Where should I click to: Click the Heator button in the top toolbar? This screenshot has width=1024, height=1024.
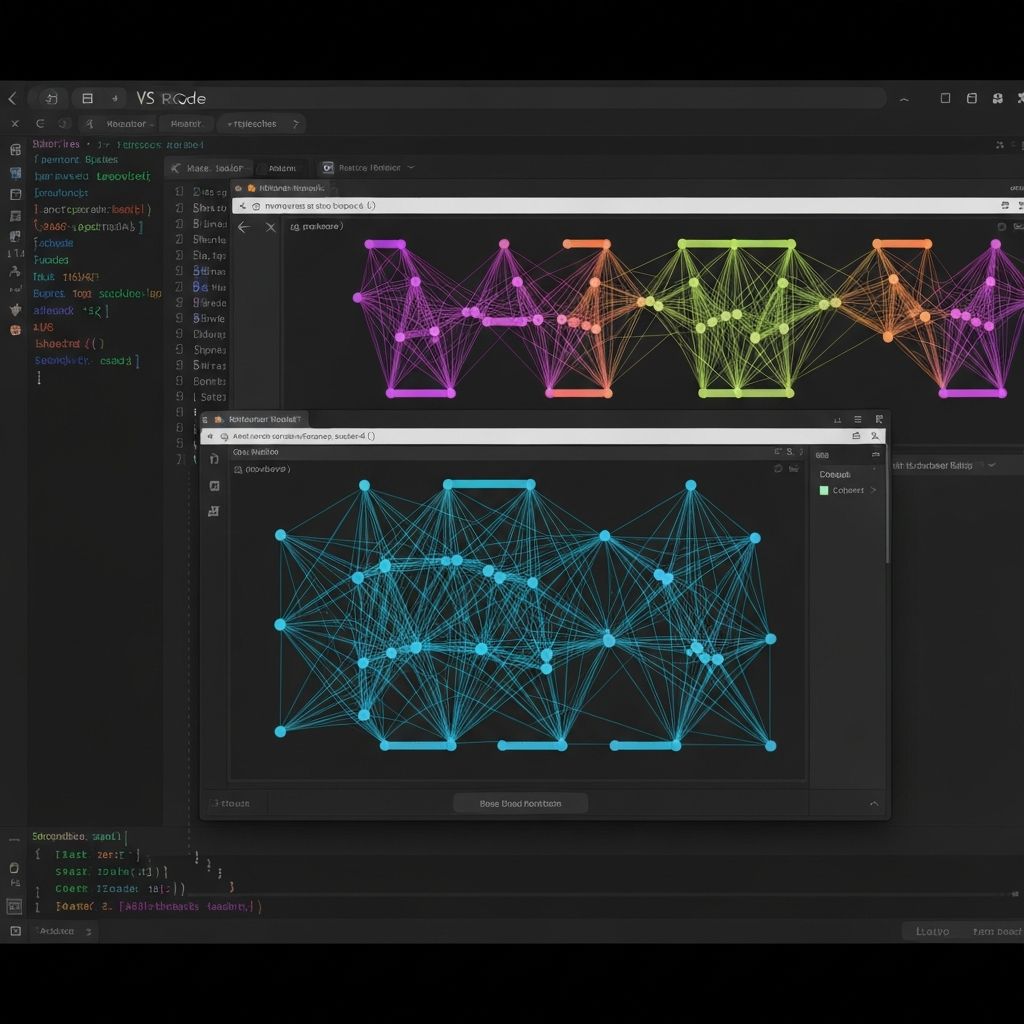tap(186, 123)
